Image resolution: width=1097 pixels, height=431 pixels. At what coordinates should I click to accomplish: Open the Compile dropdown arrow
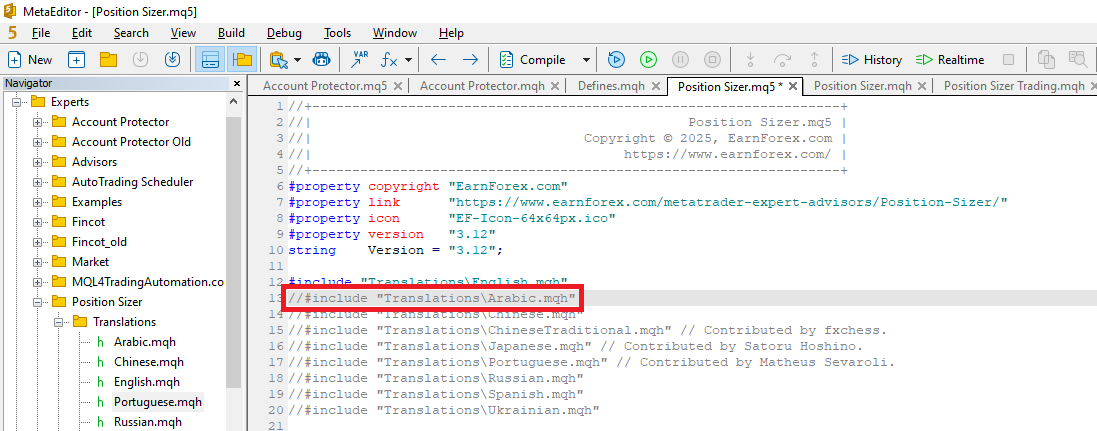(586, 60)
